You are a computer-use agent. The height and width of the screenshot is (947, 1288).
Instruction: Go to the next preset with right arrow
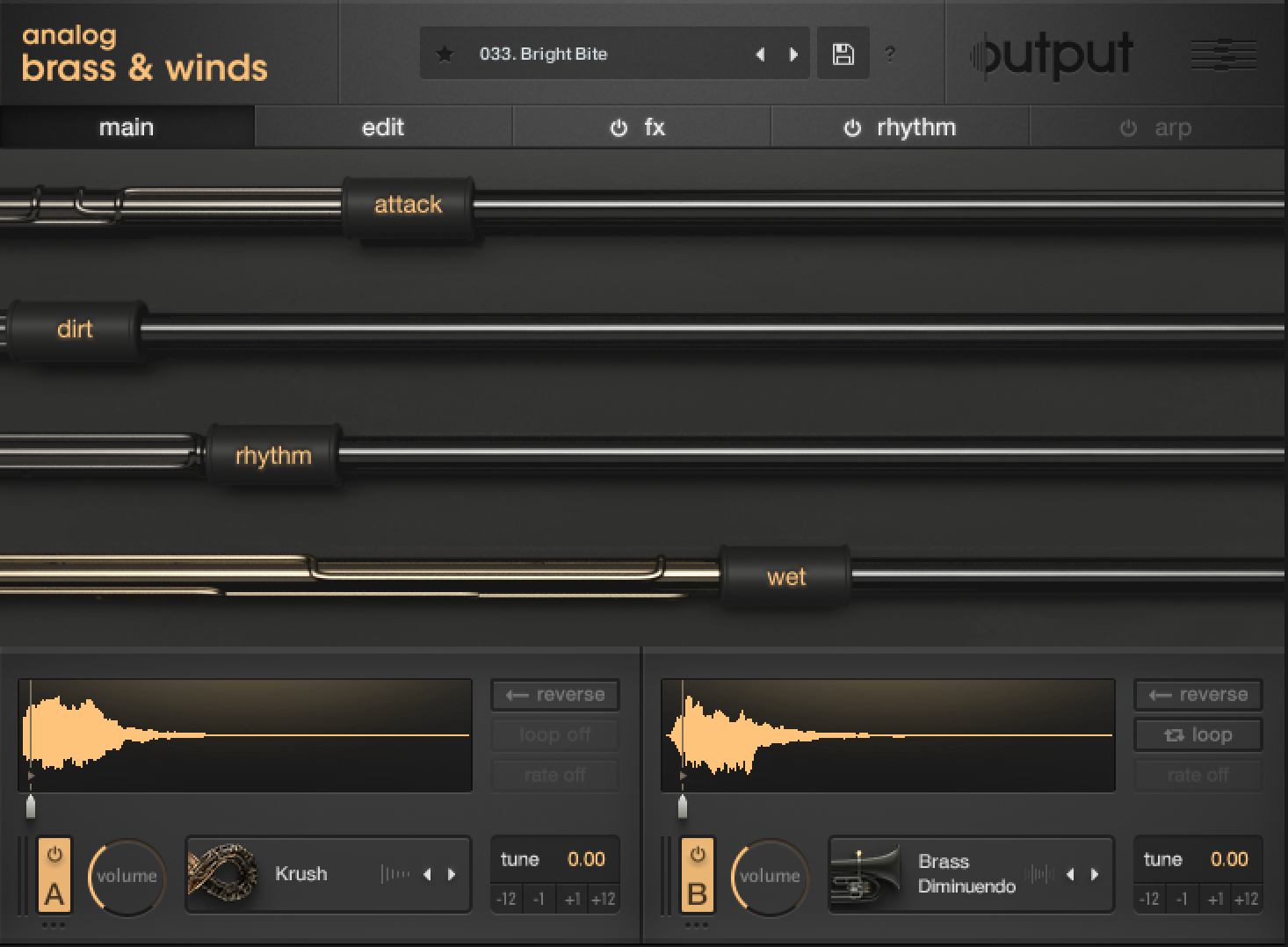coord(793,54)
